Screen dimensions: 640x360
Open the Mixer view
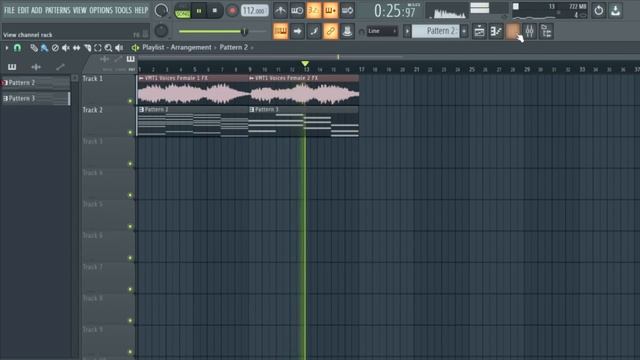point(529,31)
